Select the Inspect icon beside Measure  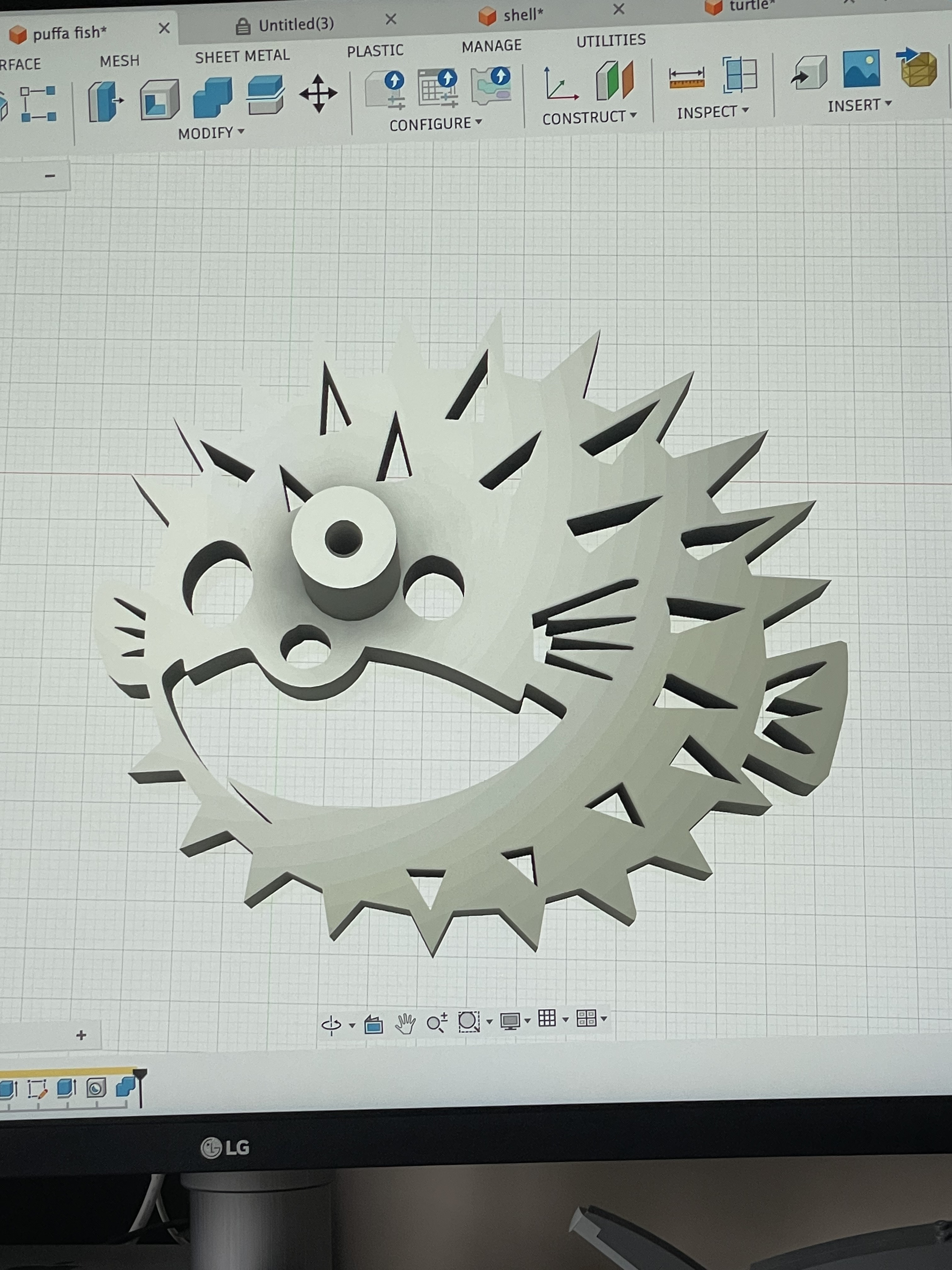coord(740,75)
